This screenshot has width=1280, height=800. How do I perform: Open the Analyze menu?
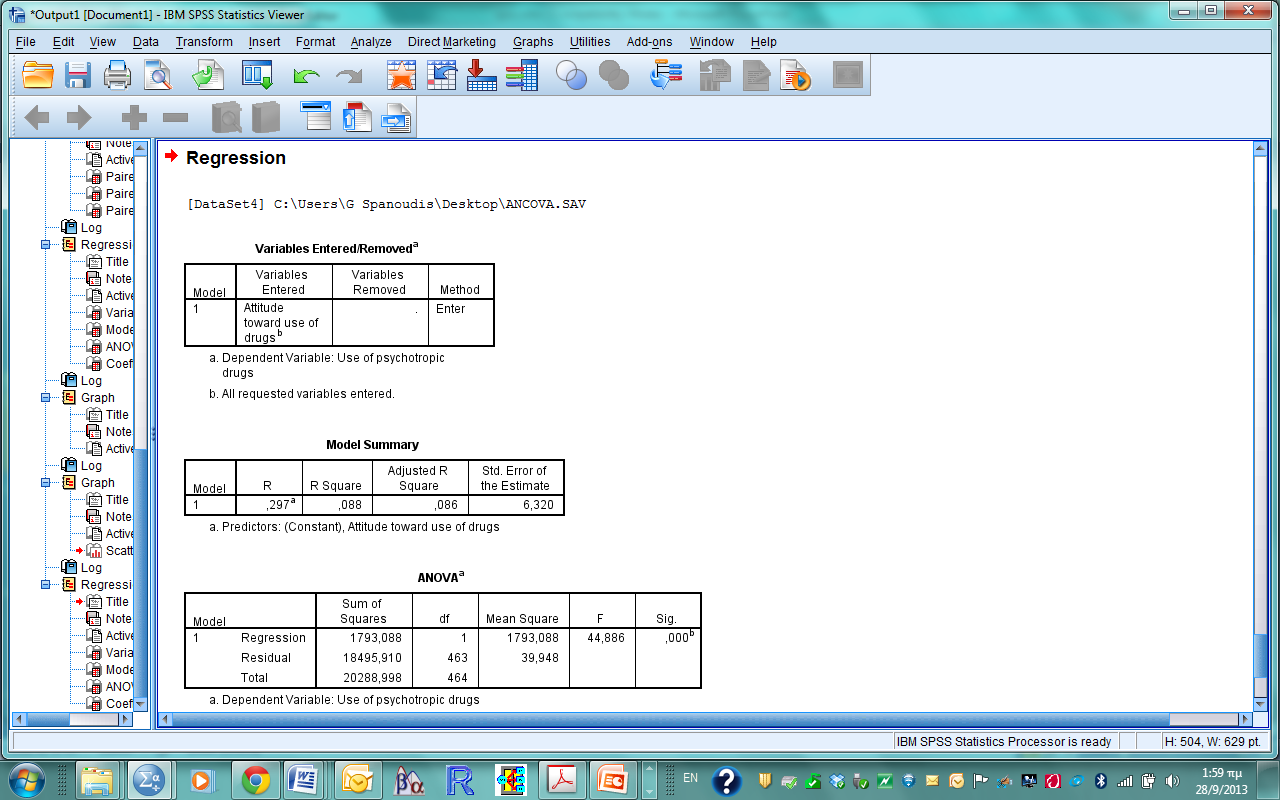(x=371, y=42)
